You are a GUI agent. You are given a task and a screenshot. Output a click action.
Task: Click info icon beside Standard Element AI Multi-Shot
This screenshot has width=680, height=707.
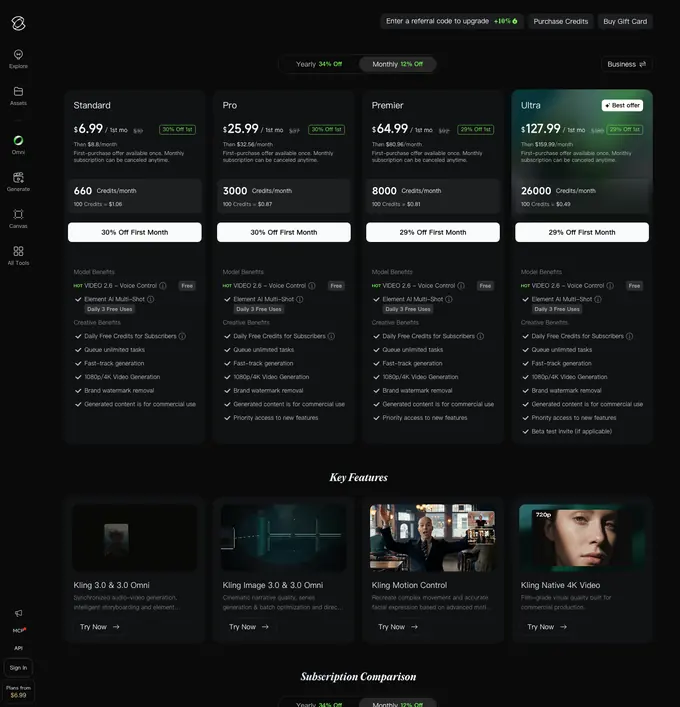tap(151, 299)
